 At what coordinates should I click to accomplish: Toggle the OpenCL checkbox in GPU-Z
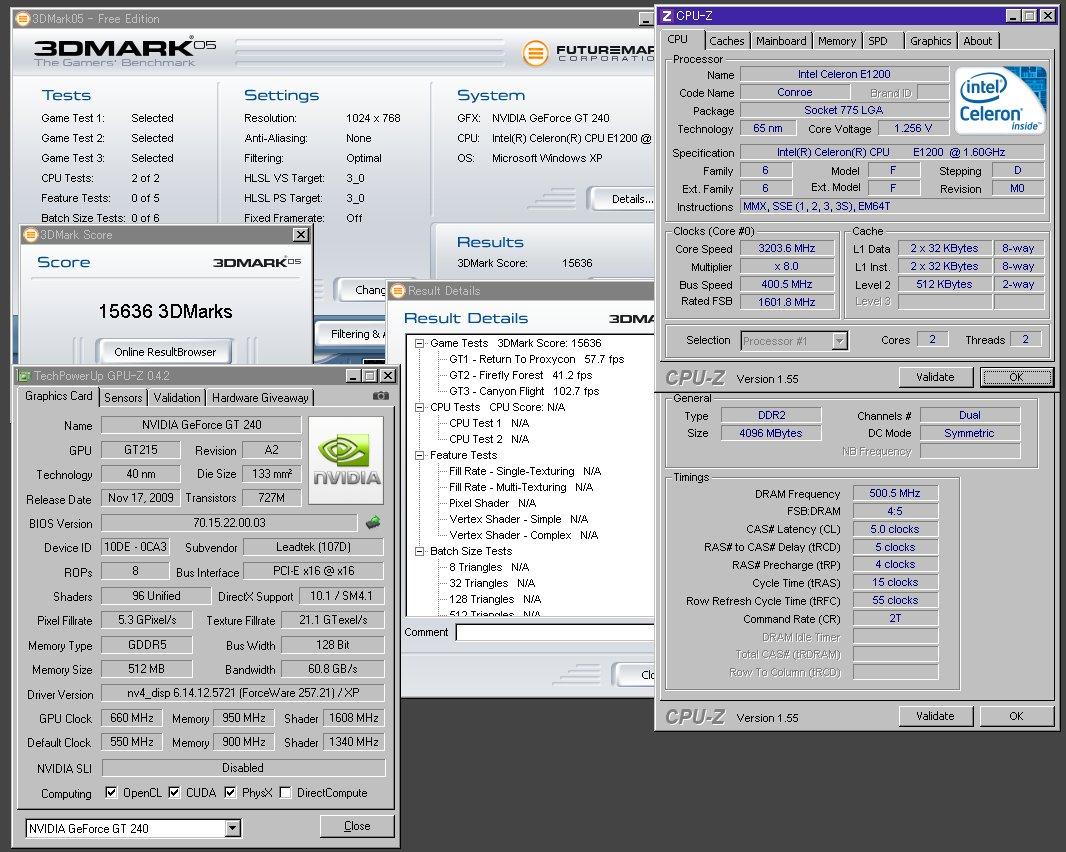111,792
